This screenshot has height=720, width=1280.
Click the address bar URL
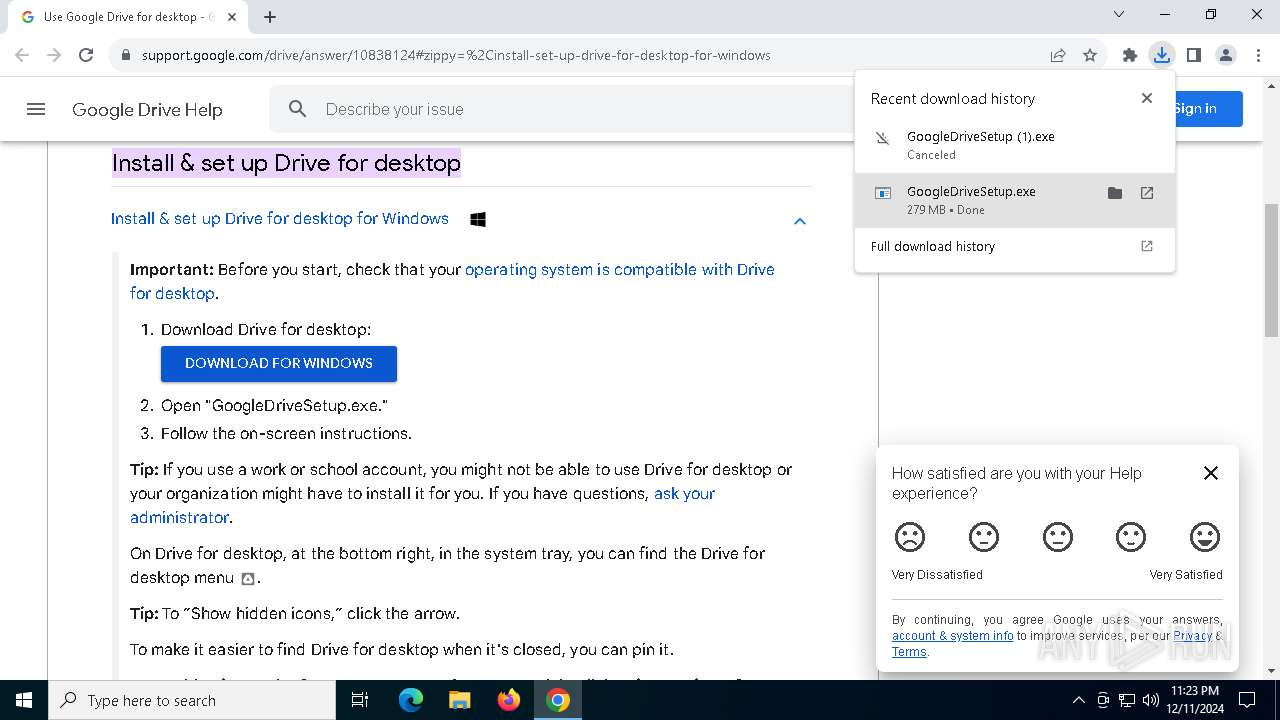(x=456, y=55)
